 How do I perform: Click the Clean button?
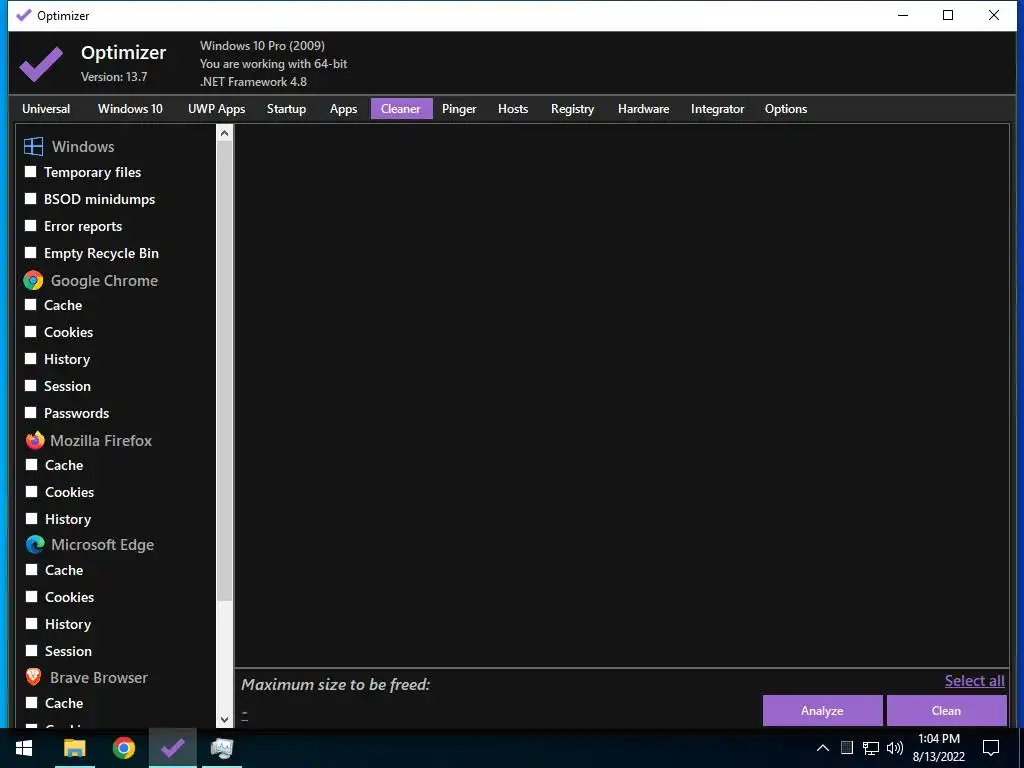coord(946,711)
